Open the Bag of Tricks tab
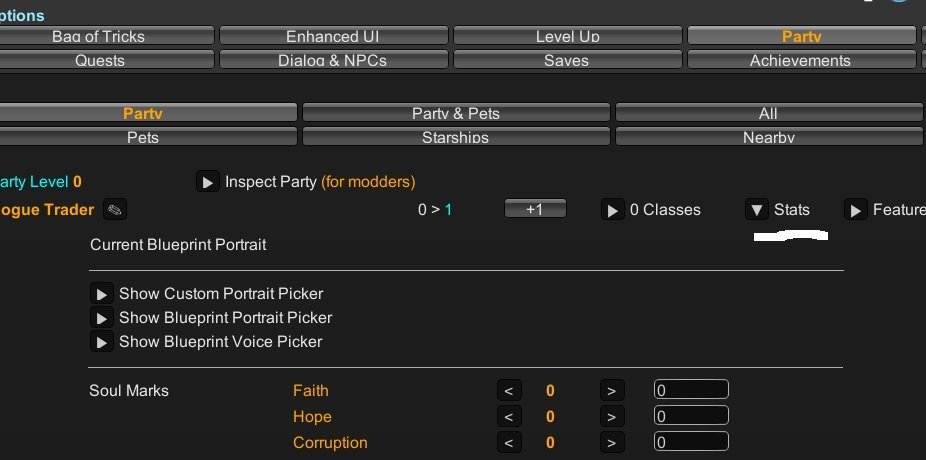This screenshot has height=460, width=926. [98, 36]
